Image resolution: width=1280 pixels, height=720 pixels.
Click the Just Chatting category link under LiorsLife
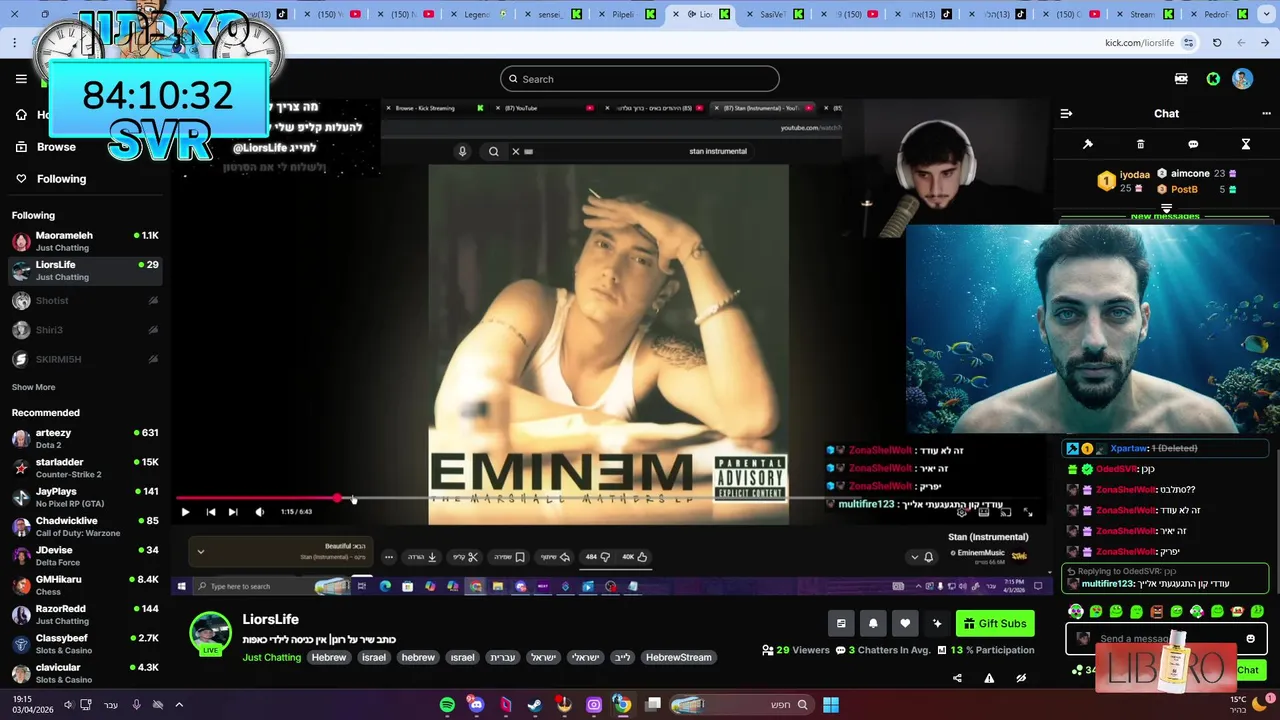pos(271,657)
